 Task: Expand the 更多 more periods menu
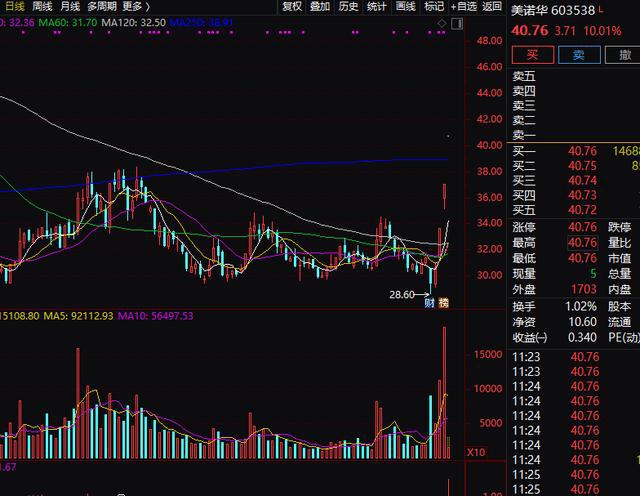click(x=136, y=6)
